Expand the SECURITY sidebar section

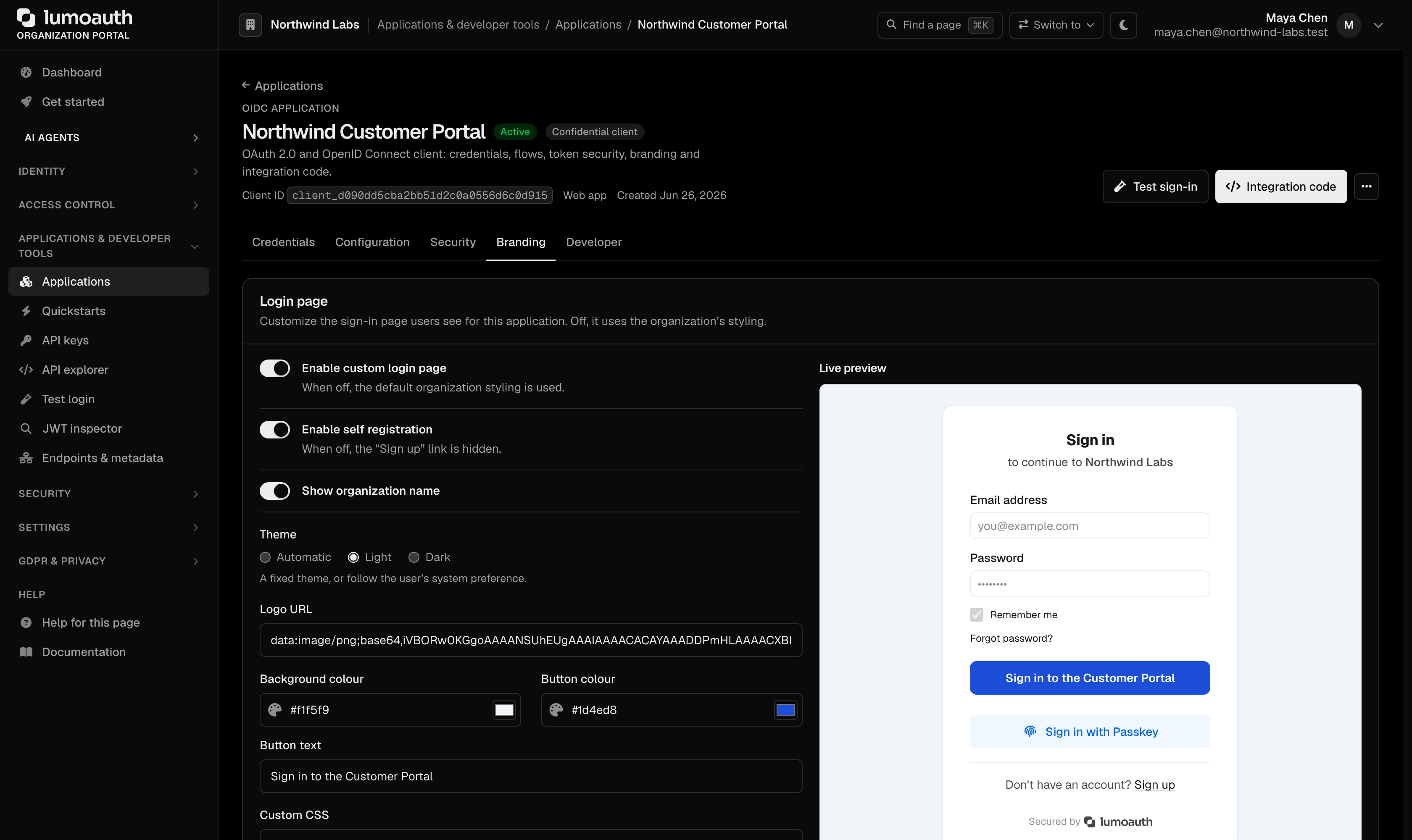coord(109,493)
